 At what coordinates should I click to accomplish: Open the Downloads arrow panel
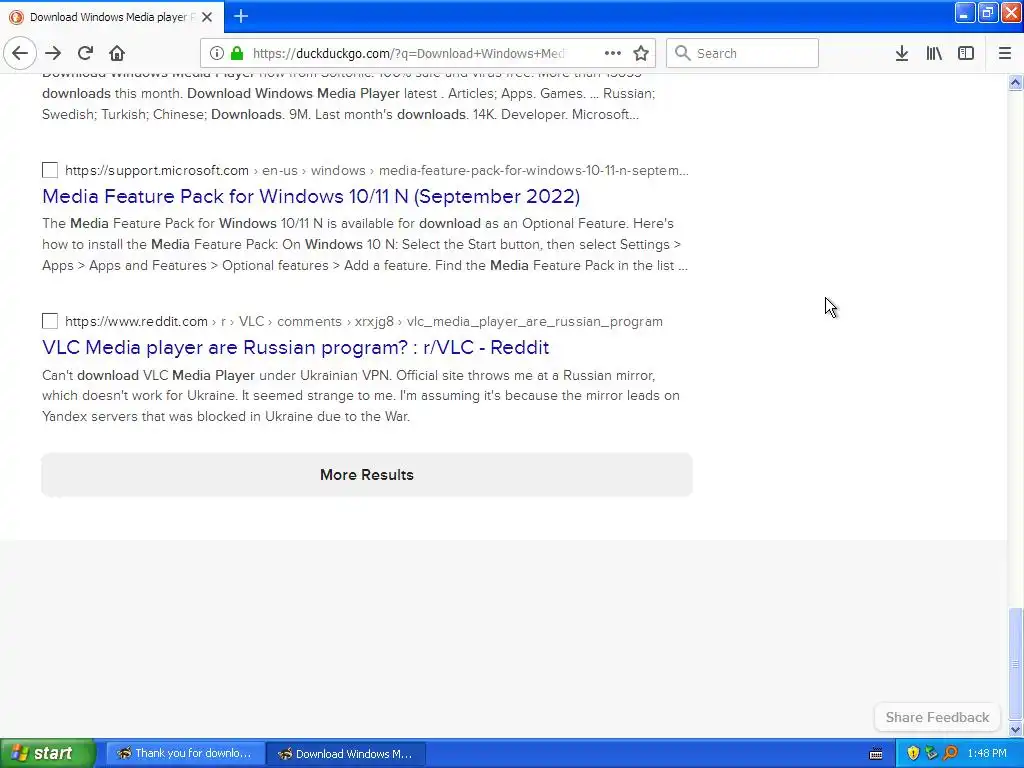tap(902, 53)
